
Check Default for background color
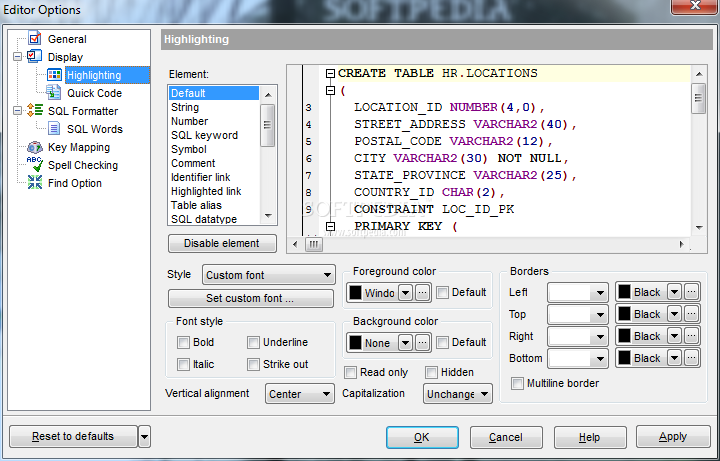(x=442, y=342)
